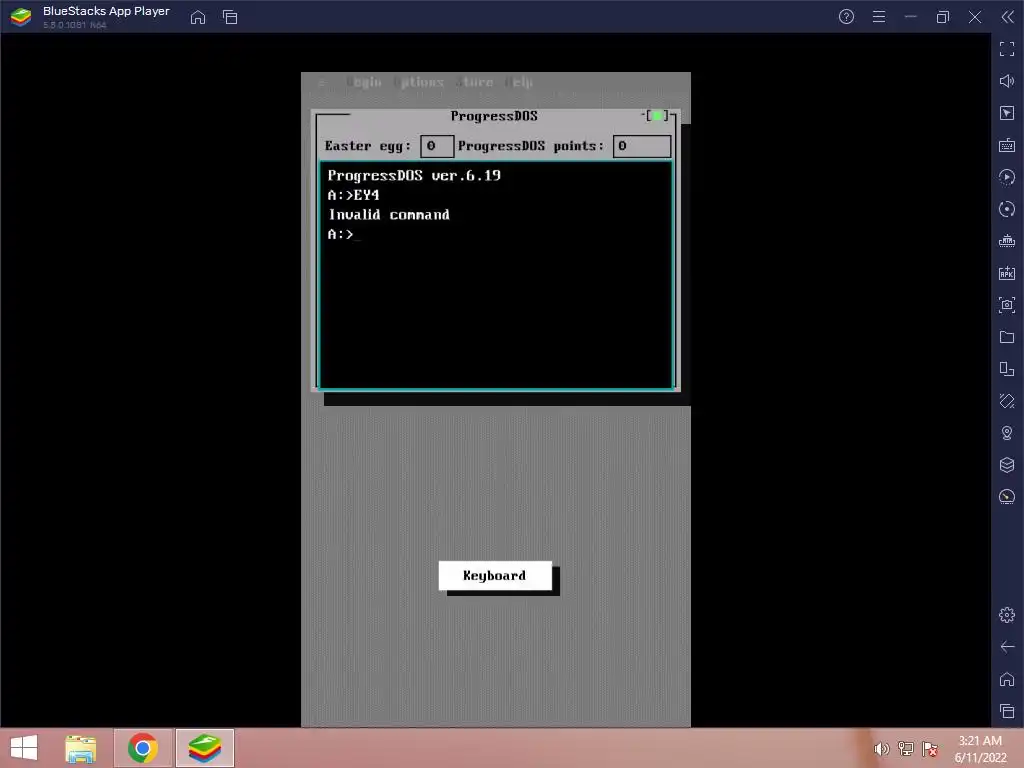This screenshot has width=1024, height=768.
Task: Click the 'A:>EY4' command line
Action: [x=353, y=195]
